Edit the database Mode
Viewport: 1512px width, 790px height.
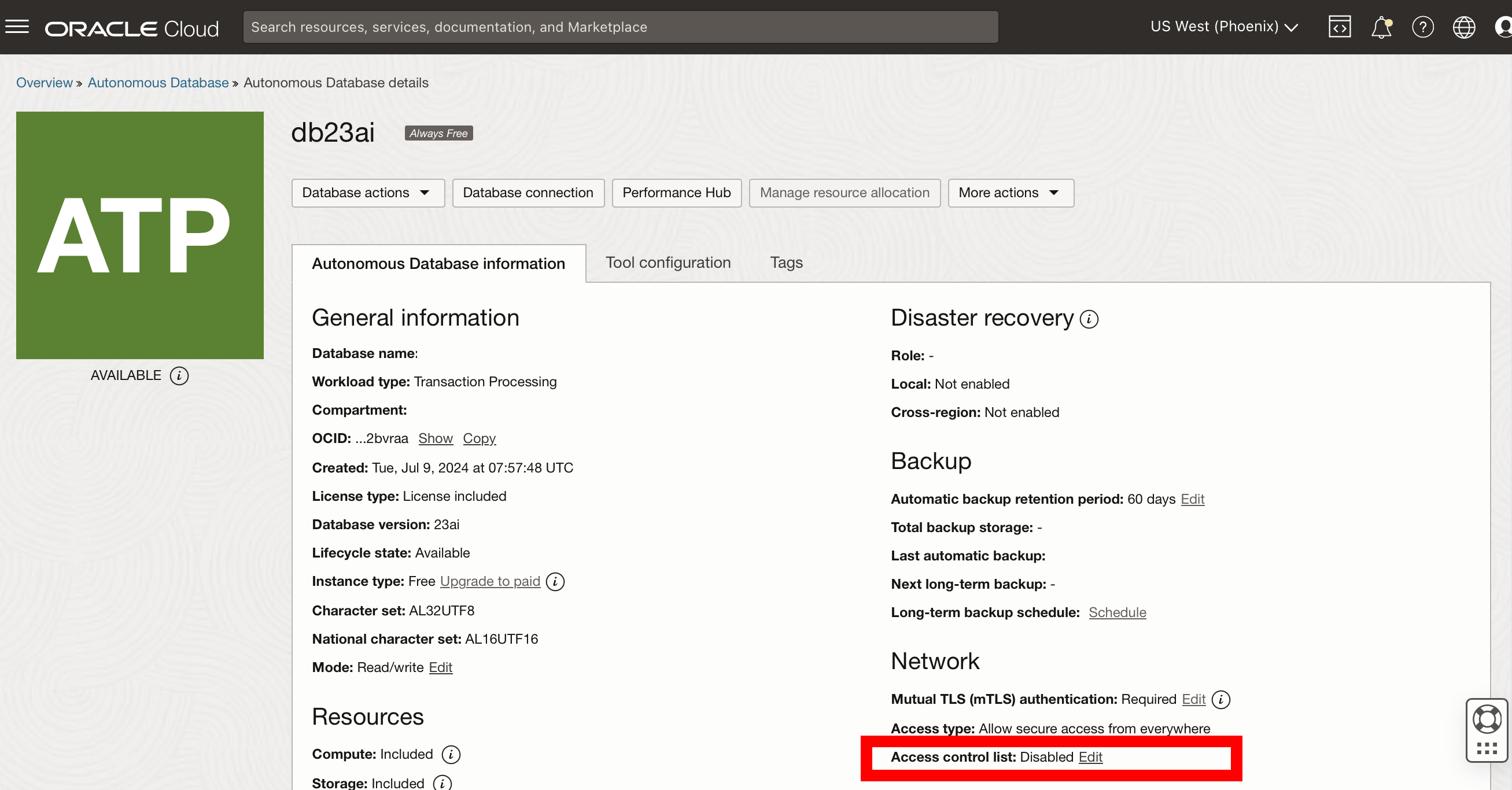click(x=440, y=667)
